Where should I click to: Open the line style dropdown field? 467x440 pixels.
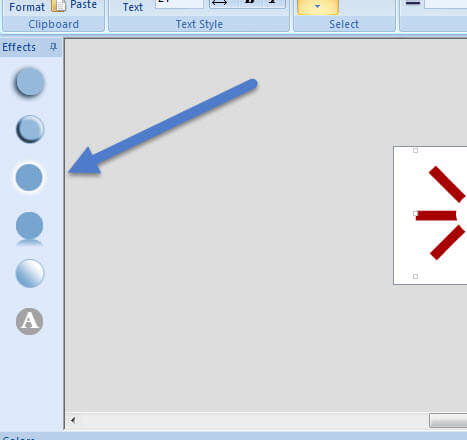point(446,3)
